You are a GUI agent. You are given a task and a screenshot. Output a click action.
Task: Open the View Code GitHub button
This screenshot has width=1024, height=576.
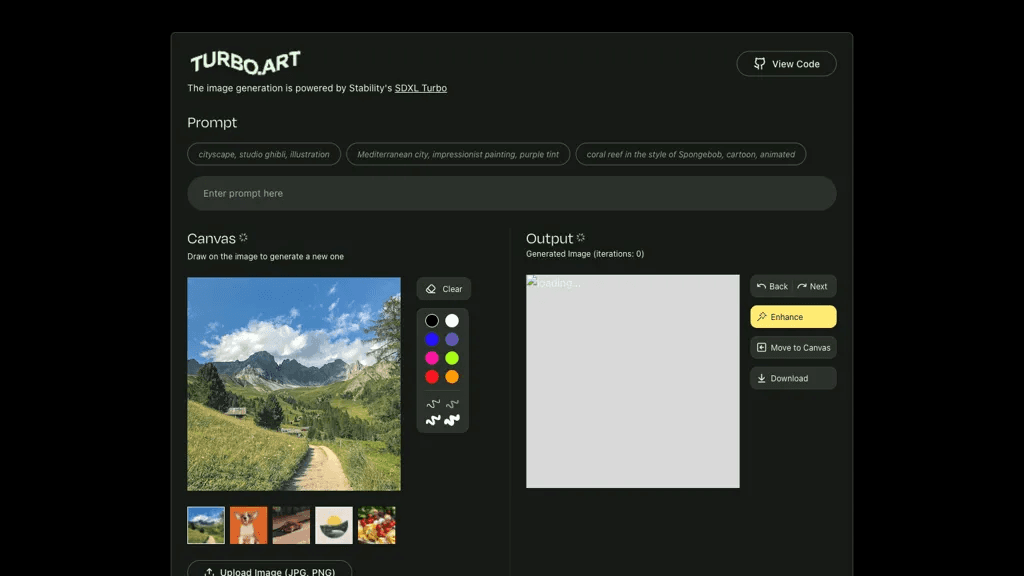786,64
